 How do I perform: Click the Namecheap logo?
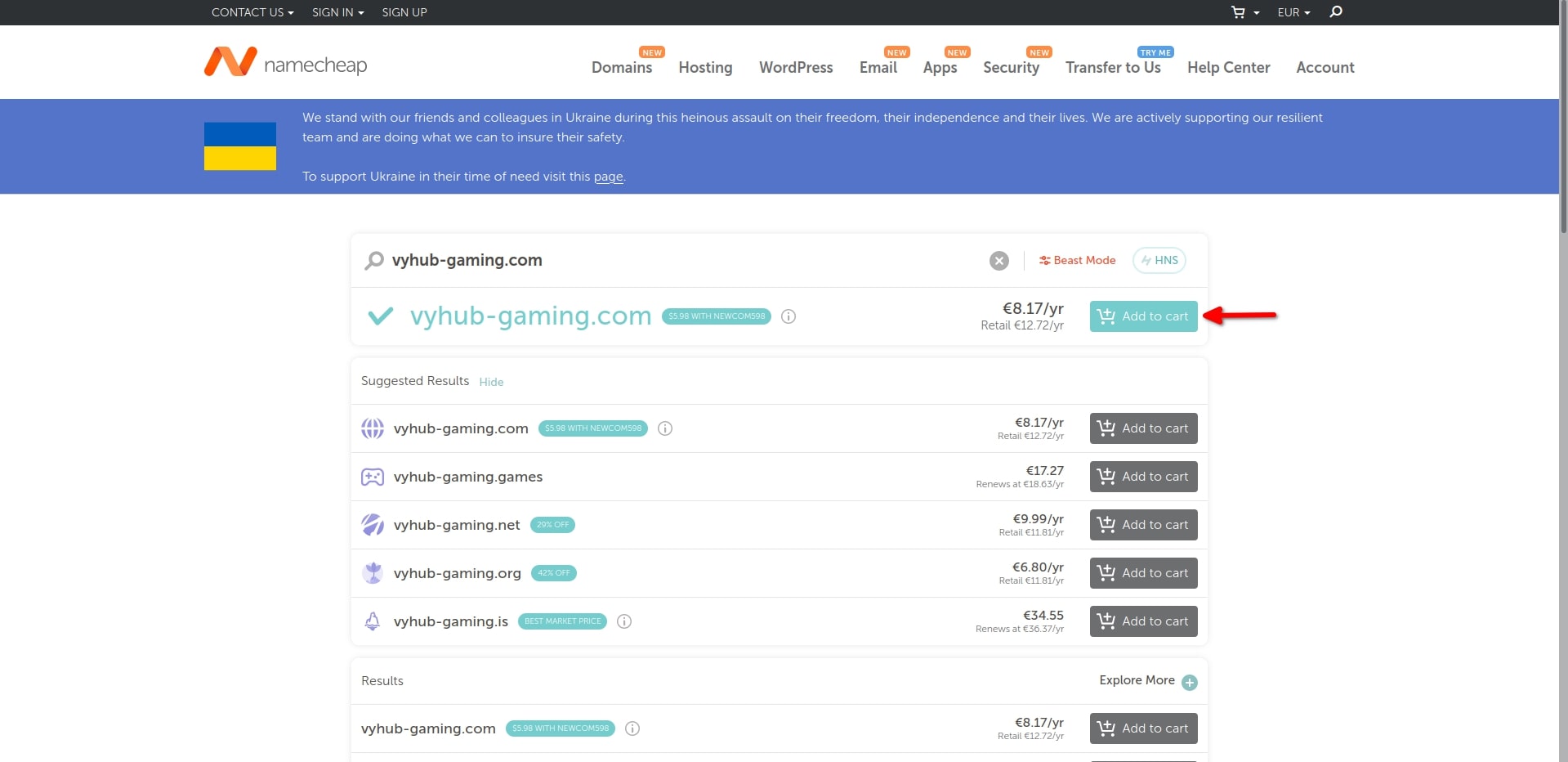285,63
